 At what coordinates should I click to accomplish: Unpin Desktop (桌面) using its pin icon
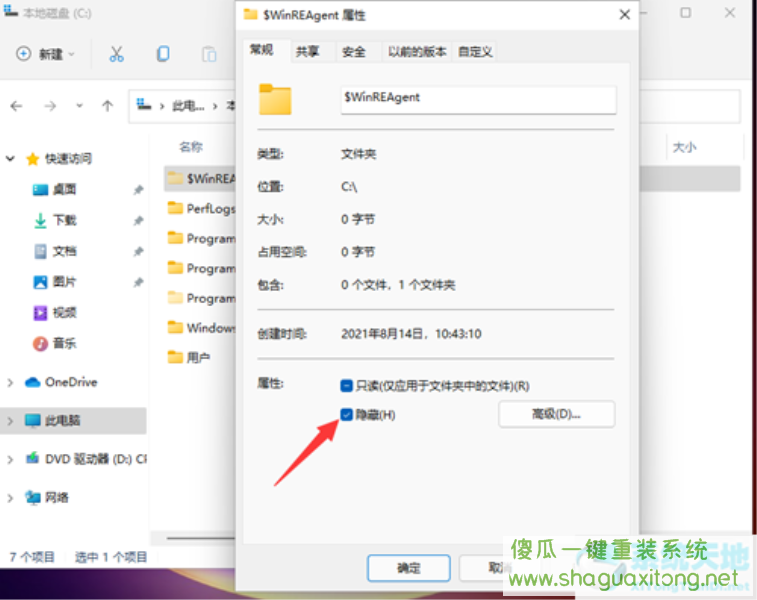point(139,190)
